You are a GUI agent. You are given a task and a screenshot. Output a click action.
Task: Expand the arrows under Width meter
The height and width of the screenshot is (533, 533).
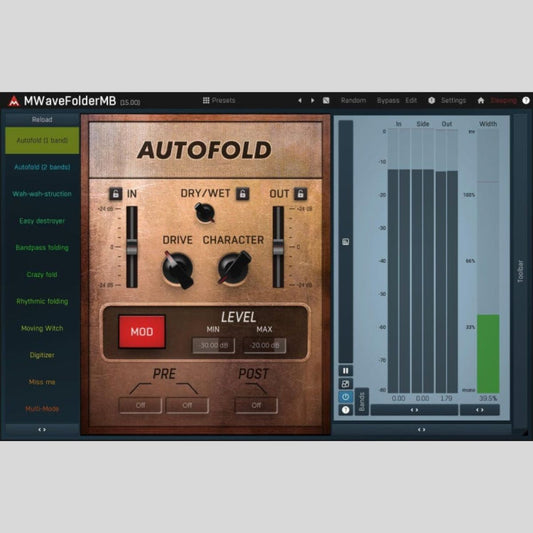click(x=480, y=410)
